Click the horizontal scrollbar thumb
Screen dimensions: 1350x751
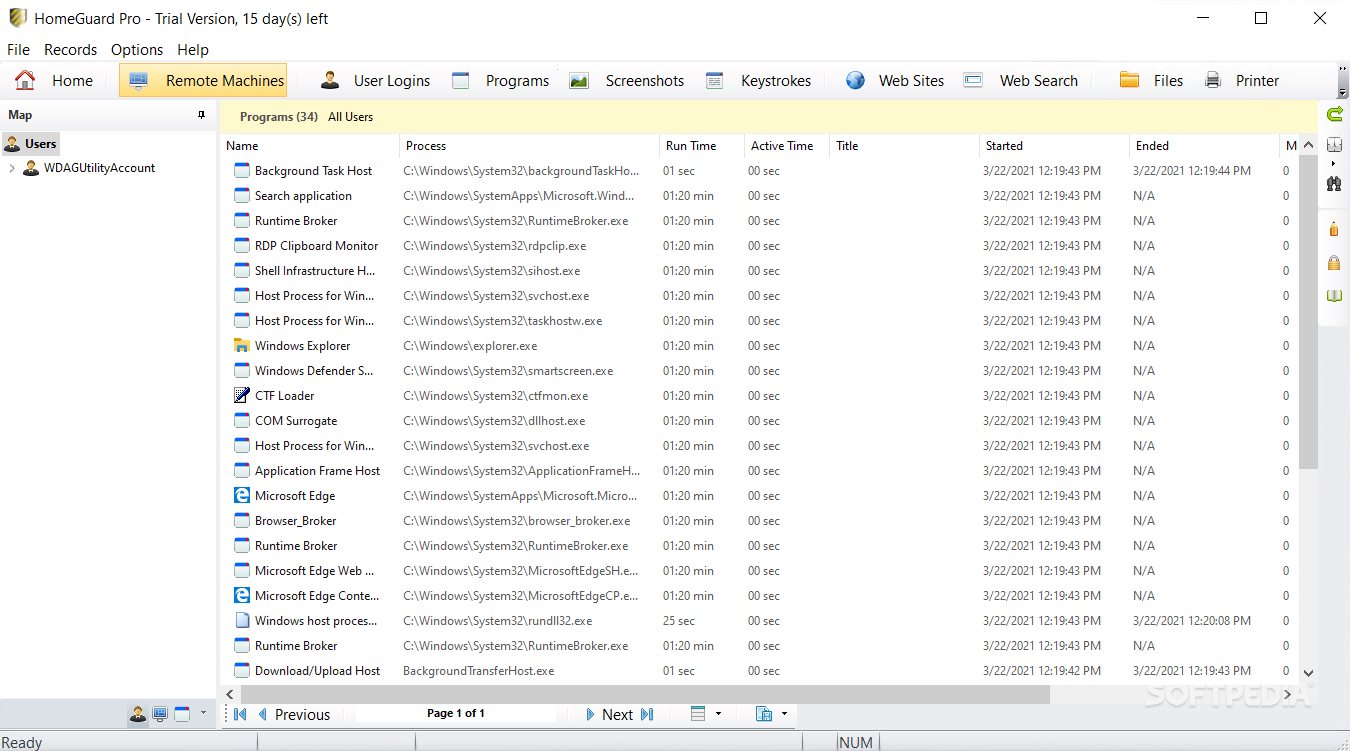[645, 694]
